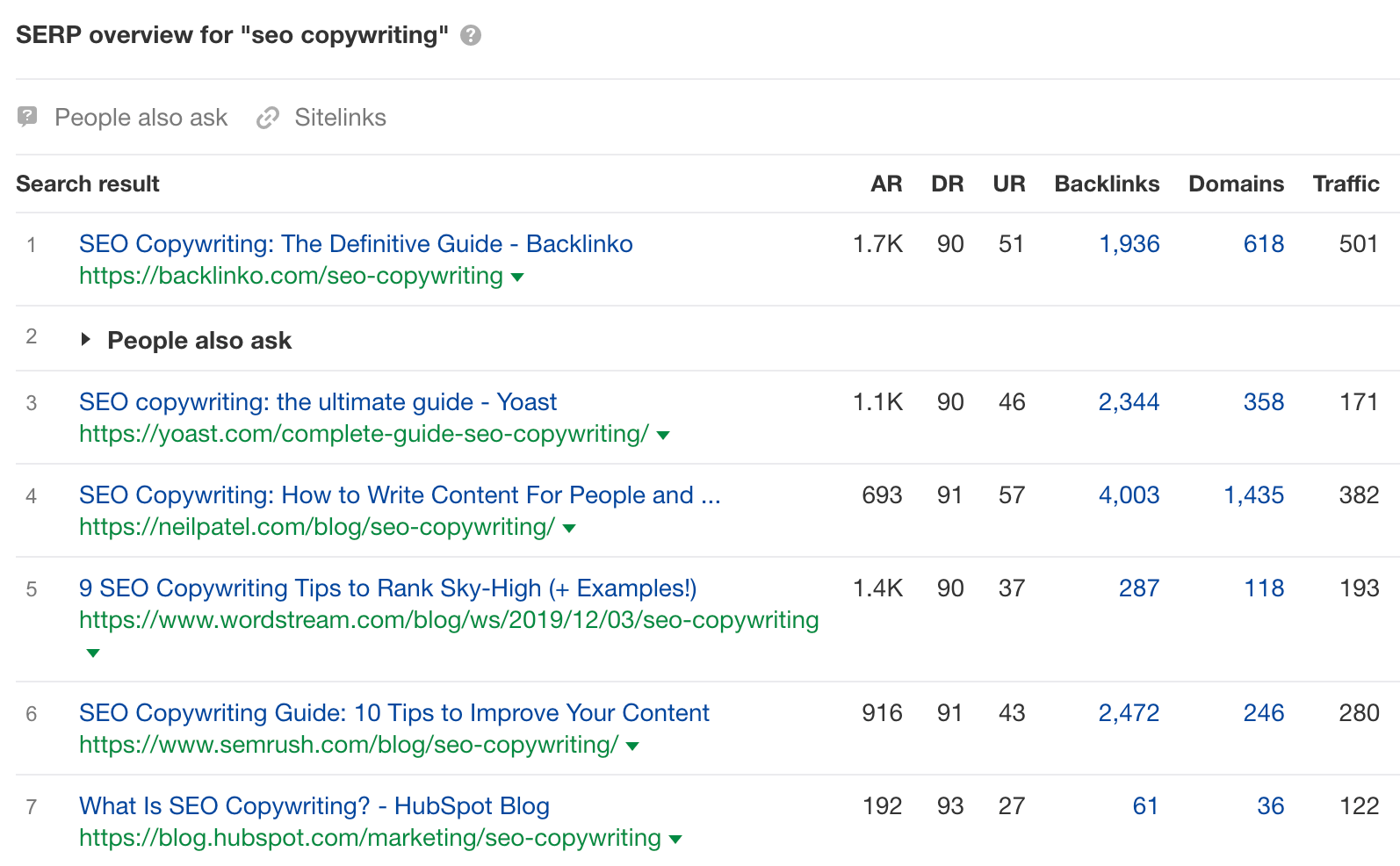Click backlinks count 1,936 for Backlinko
This screenshot has height=866, width=1400.
point(1129,243)
